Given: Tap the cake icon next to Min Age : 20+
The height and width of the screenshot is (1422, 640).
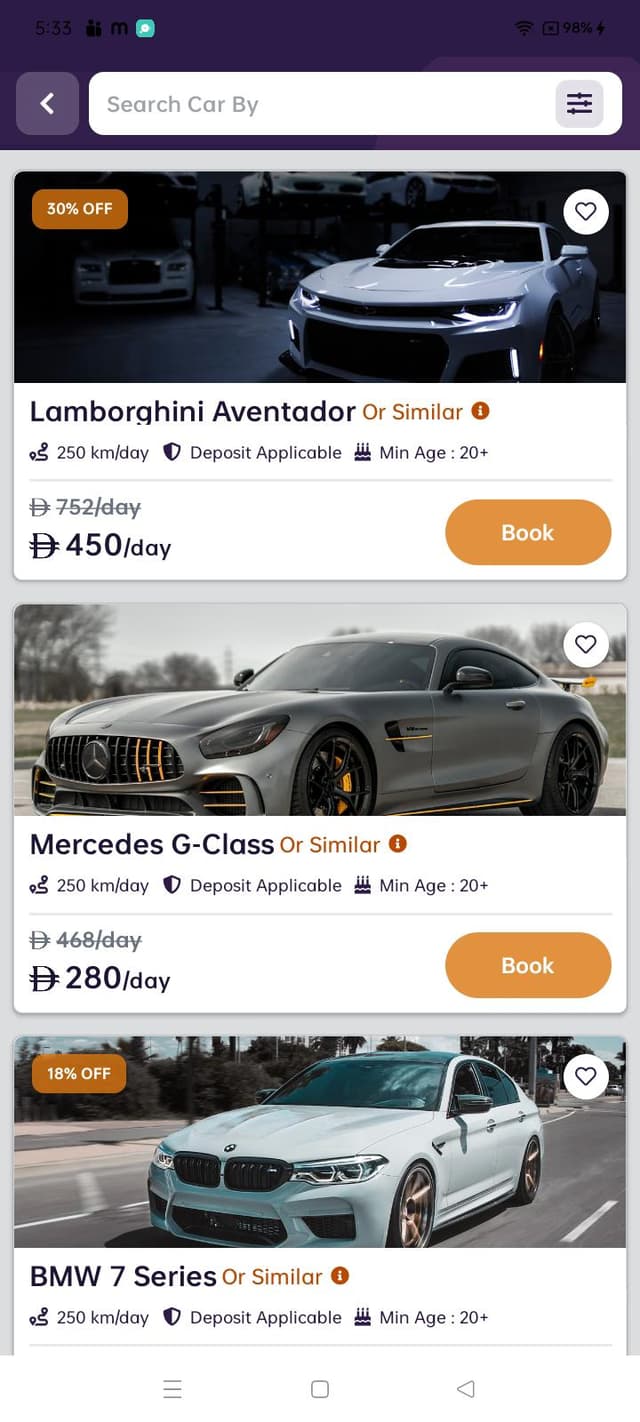Looking at the screenshot, I should pos(359,452).
